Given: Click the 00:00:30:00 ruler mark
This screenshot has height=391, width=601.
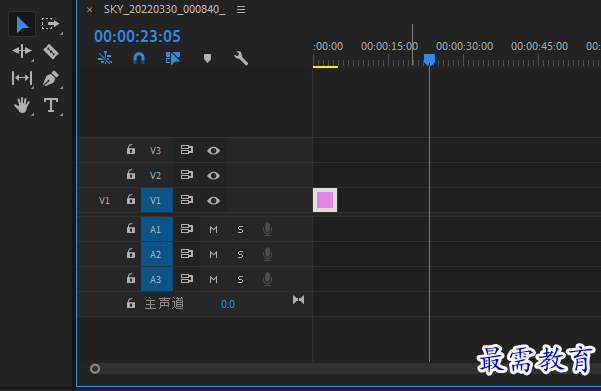Looking at the screenshot, I should pos(465,46).
